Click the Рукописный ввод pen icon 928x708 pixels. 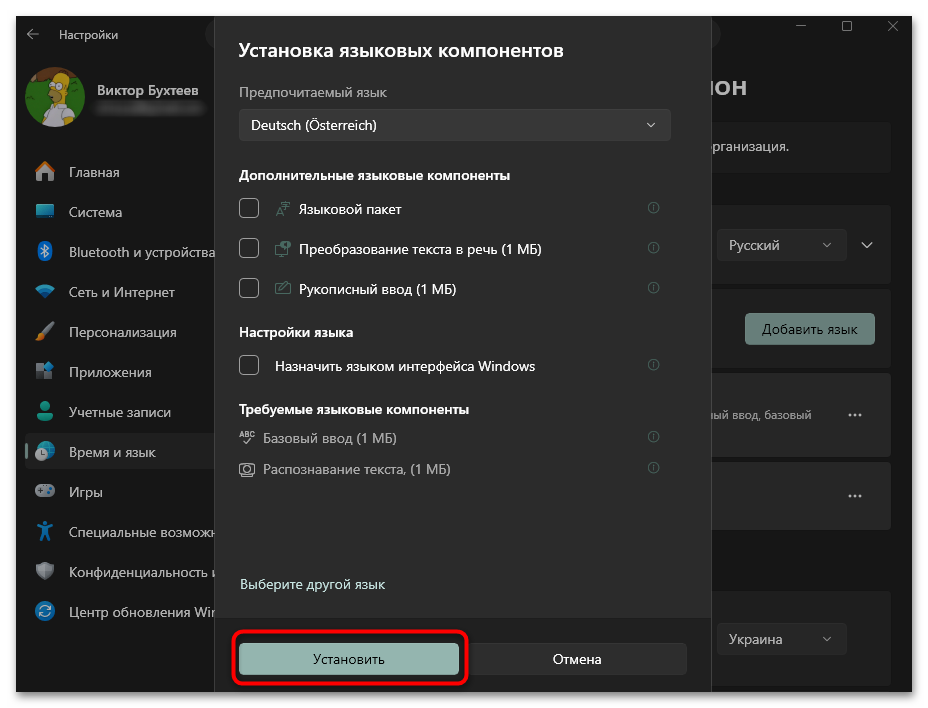click(283, 288)
